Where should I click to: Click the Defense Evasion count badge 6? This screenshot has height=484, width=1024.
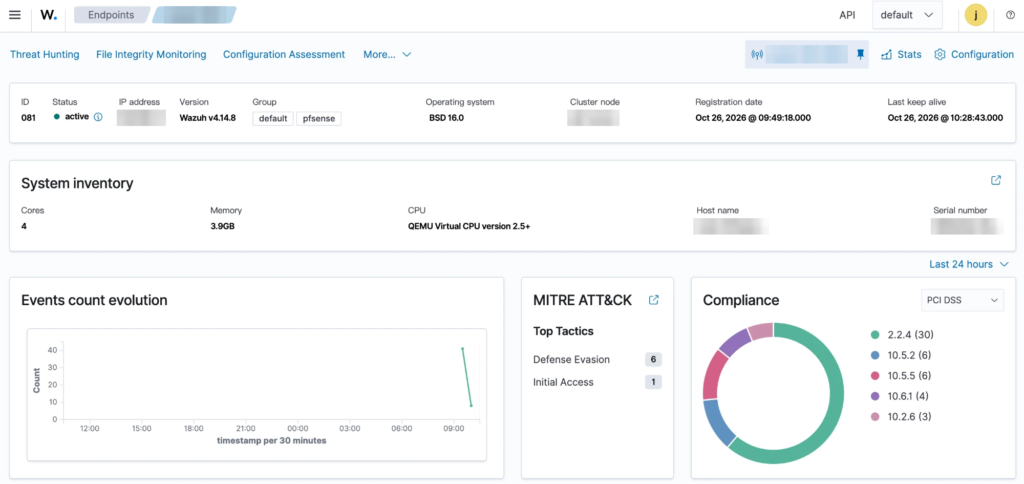(653, 359)
